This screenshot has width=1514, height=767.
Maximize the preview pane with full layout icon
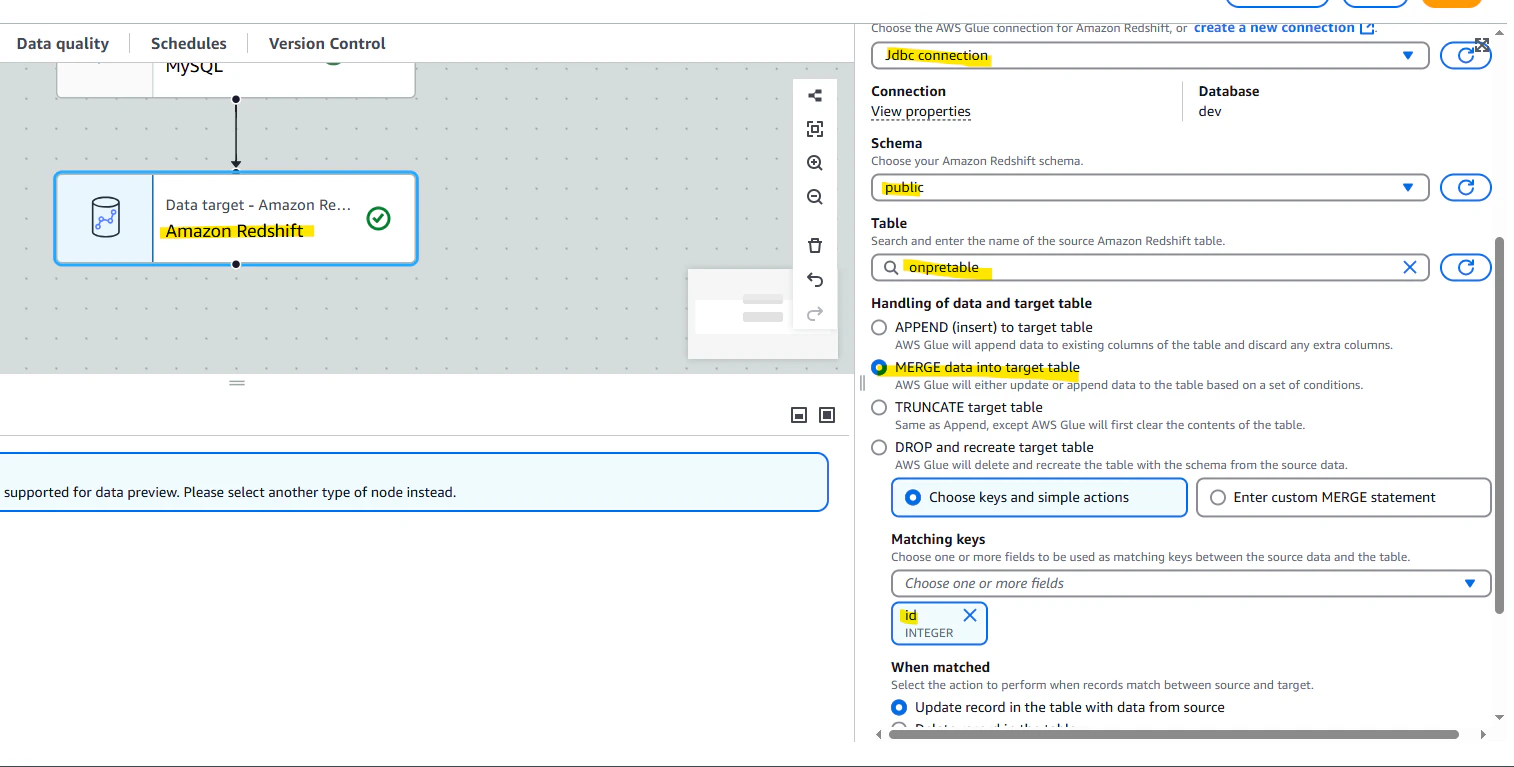pyautogui.click(x=827, y=415)
